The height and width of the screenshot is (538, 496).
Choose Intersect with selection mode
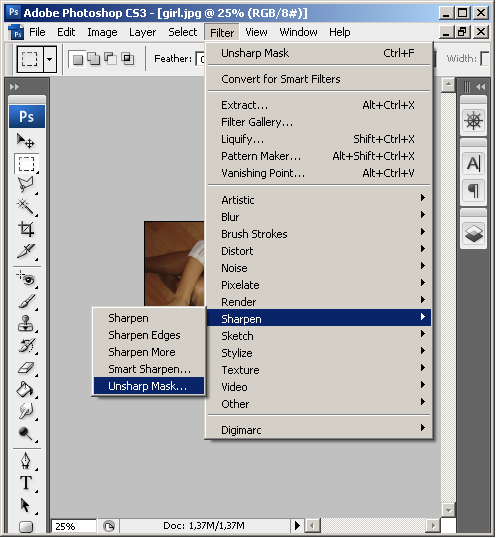(x=127, y=59)
